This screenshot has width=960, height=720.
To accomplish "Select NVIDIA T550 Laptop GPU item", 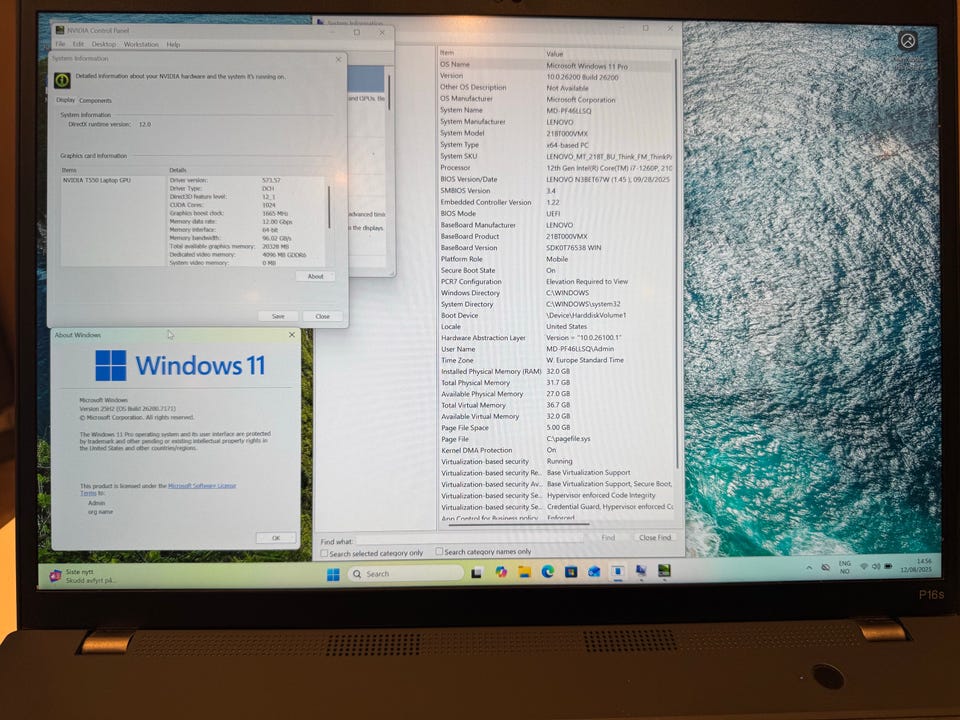I will coord(97,181).
